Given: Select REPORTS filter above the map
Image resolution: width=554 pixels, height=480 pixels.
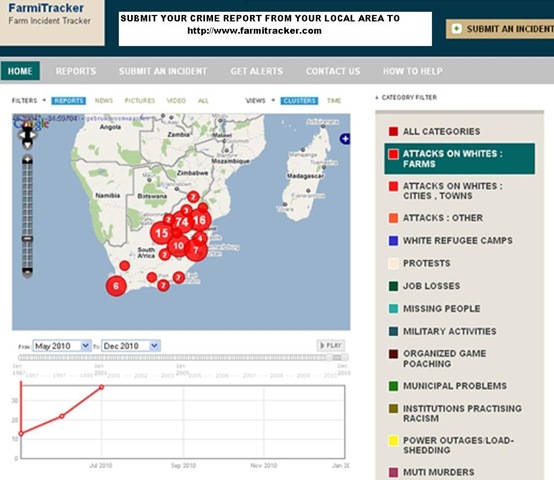Looking at the screenshot, I should 69,101.
